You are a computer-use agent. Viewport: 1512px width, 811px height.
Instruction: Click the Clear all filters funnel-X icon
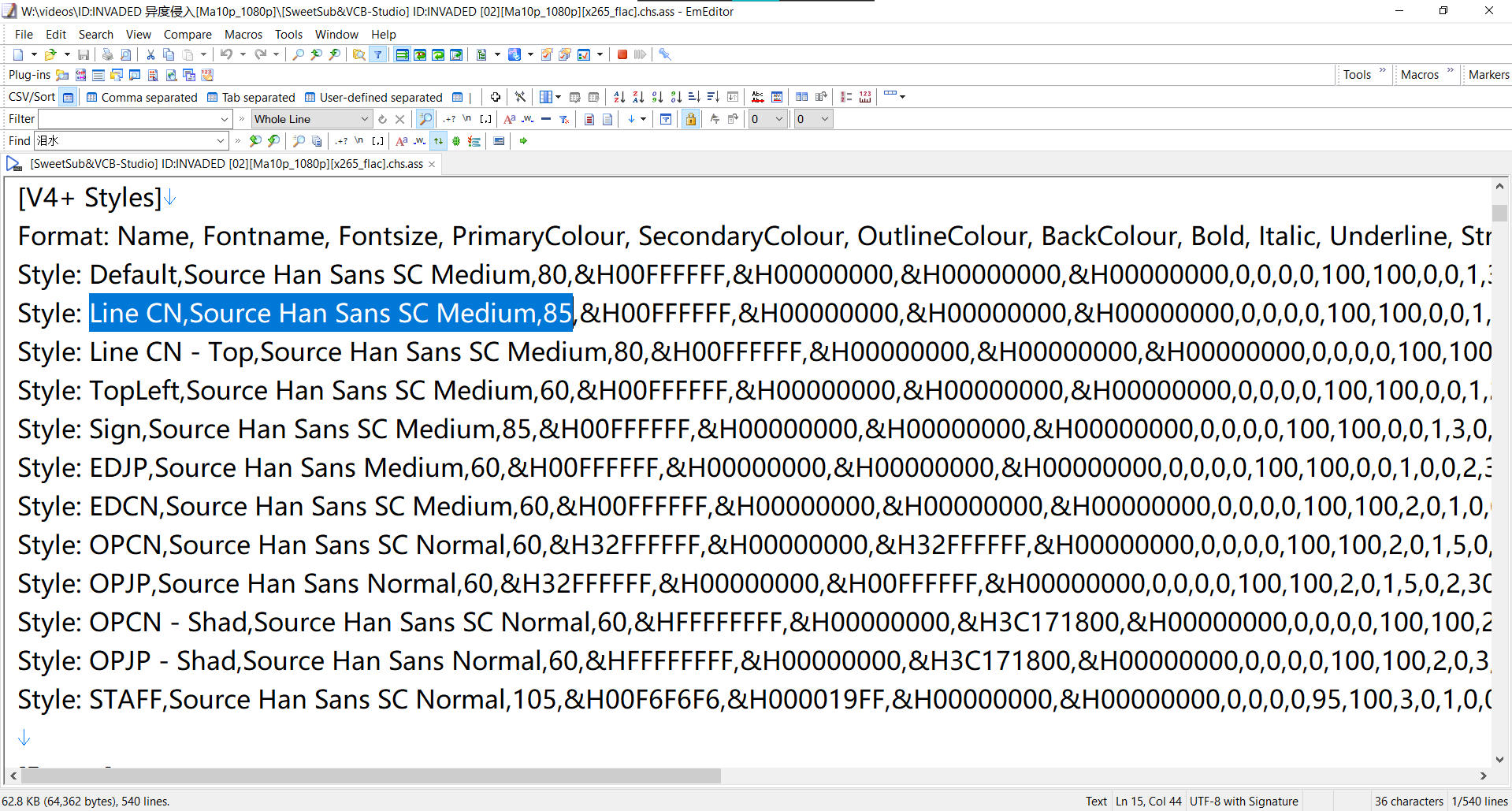coord(564,119)
